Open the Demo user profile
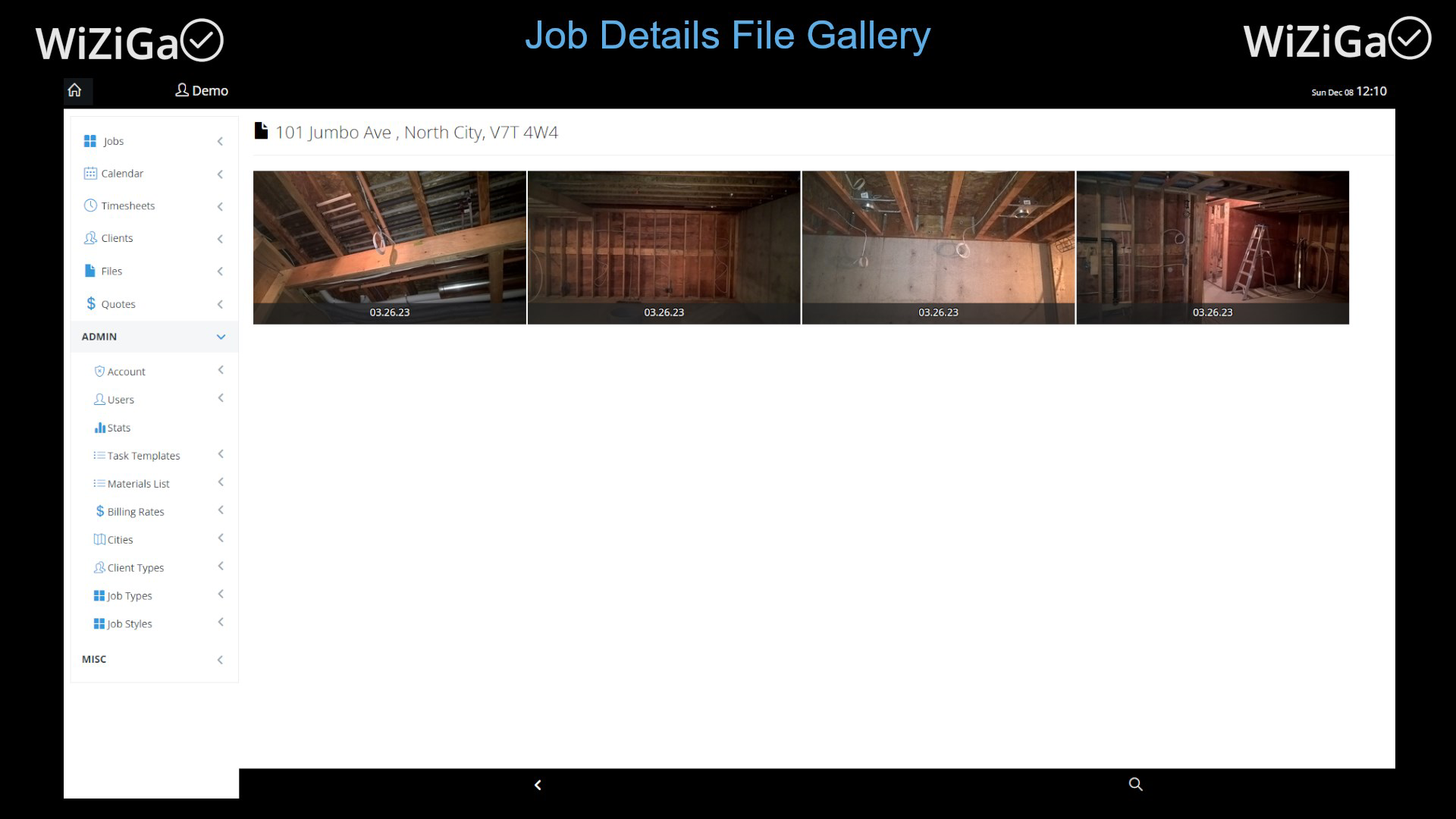The width and height of the screenshot is (1456, 819). 202,90
